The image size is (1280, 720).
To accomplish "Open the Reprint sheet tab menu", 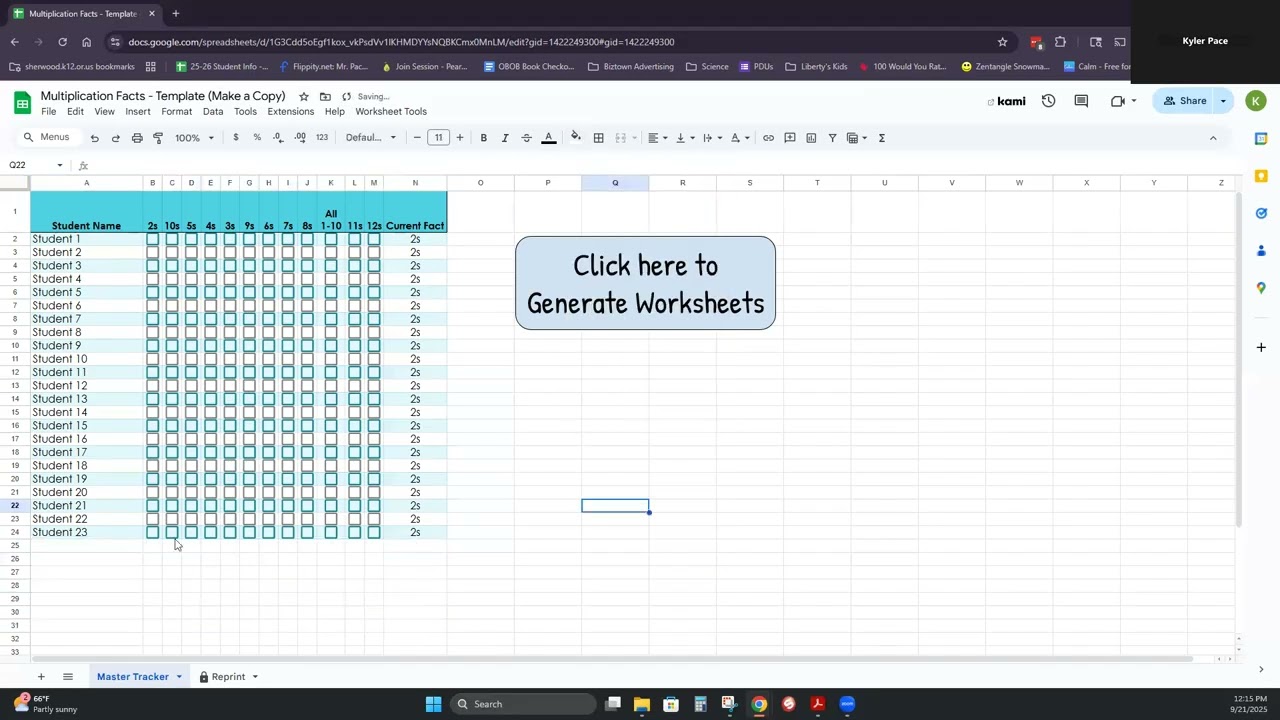I will (255, 677).
